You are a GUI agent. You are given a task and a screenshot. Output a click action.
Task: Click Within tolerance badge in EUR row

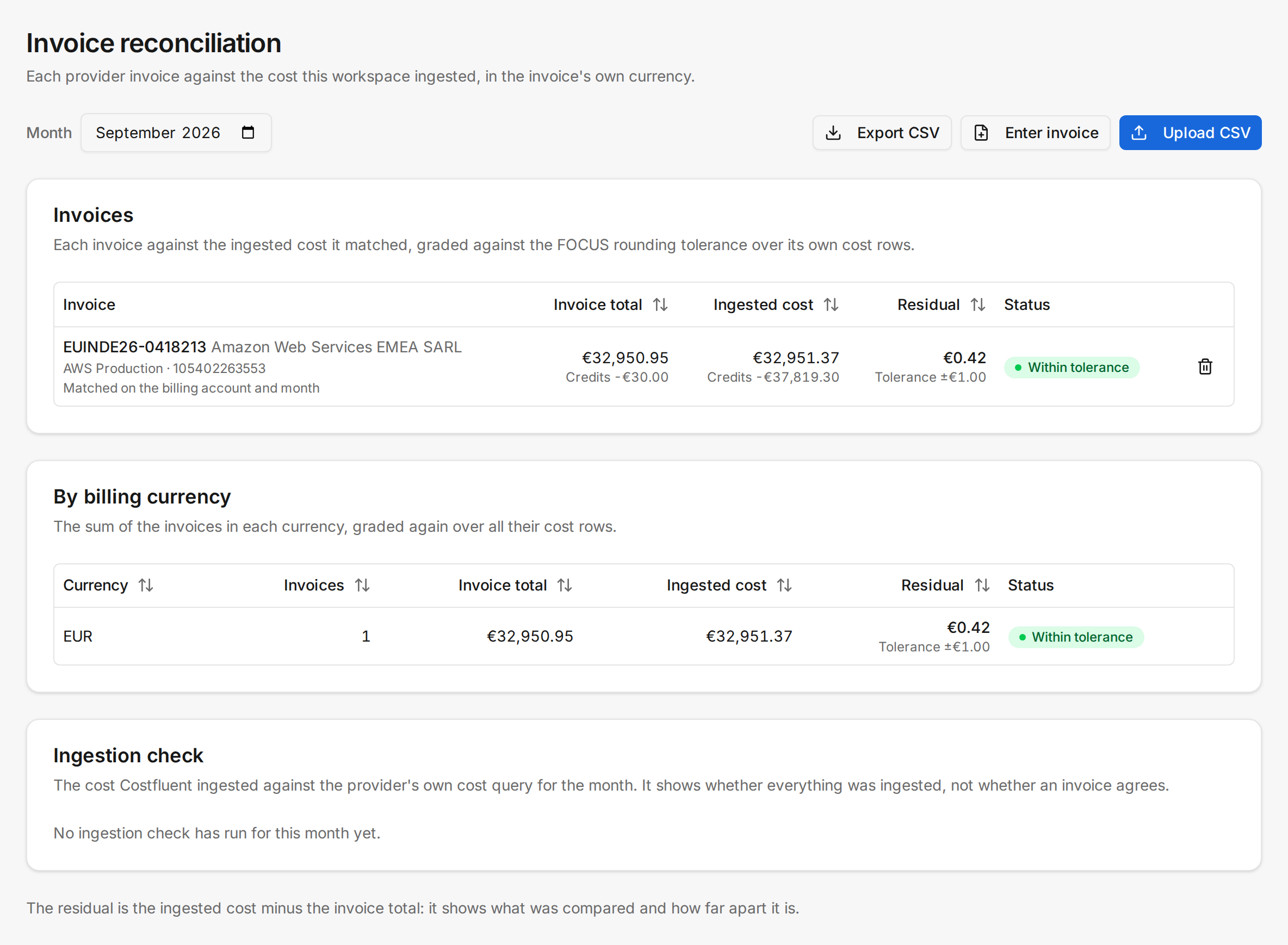1076,637
